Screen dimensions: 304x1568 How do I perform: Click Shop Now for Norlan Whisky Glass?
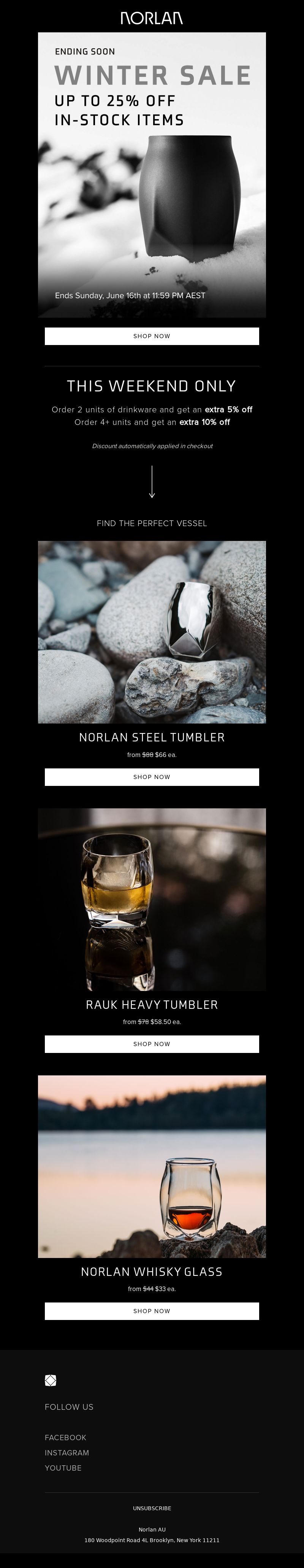pyautogui.click(x=152, y=1310)
